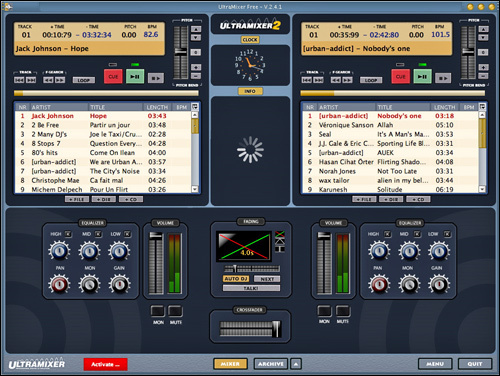Click the left deck stop/play button
The height and width of the screenshot is (376, 500).
pyautogui.click(x=156, y=78)
